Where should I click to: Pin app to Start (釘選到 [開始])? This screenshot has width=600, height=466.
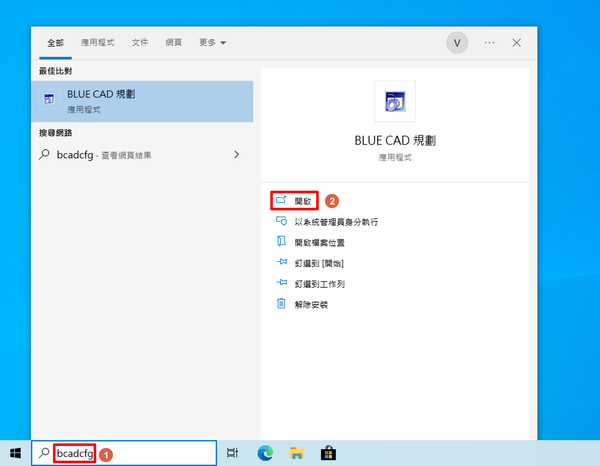point(310,263)
